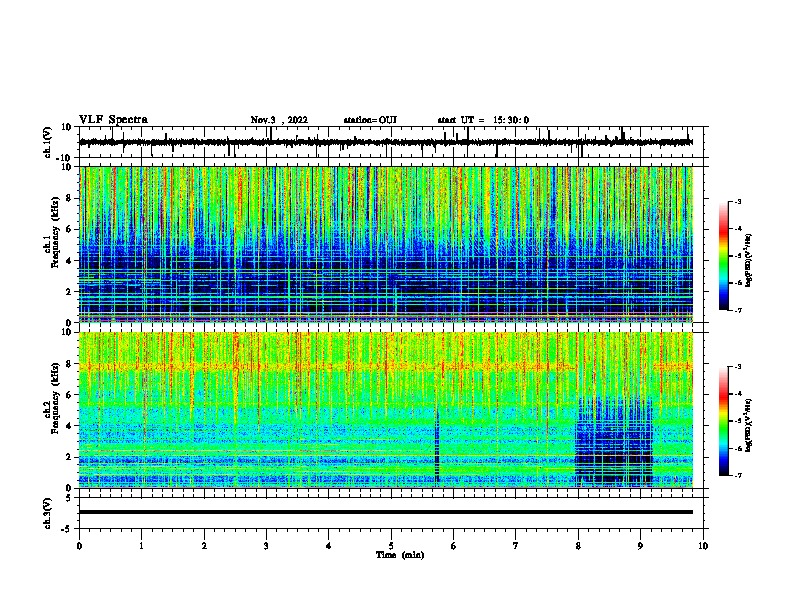Select the "ch.1(V)" waveform axis label
The width and height of the screenshot is (792, 612).
[x=48, y=142]
